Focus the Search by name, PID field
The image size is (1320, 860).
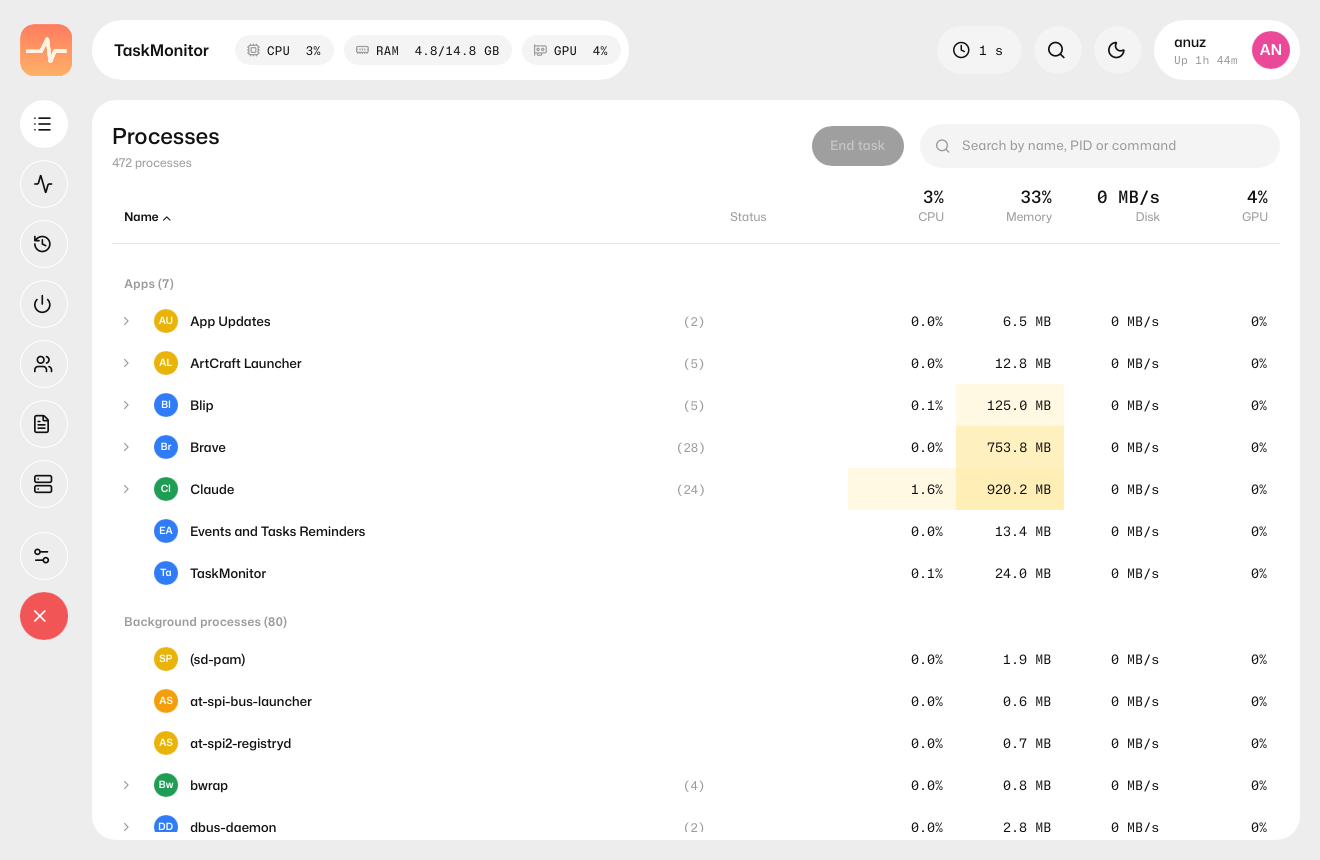(1100, 146)
